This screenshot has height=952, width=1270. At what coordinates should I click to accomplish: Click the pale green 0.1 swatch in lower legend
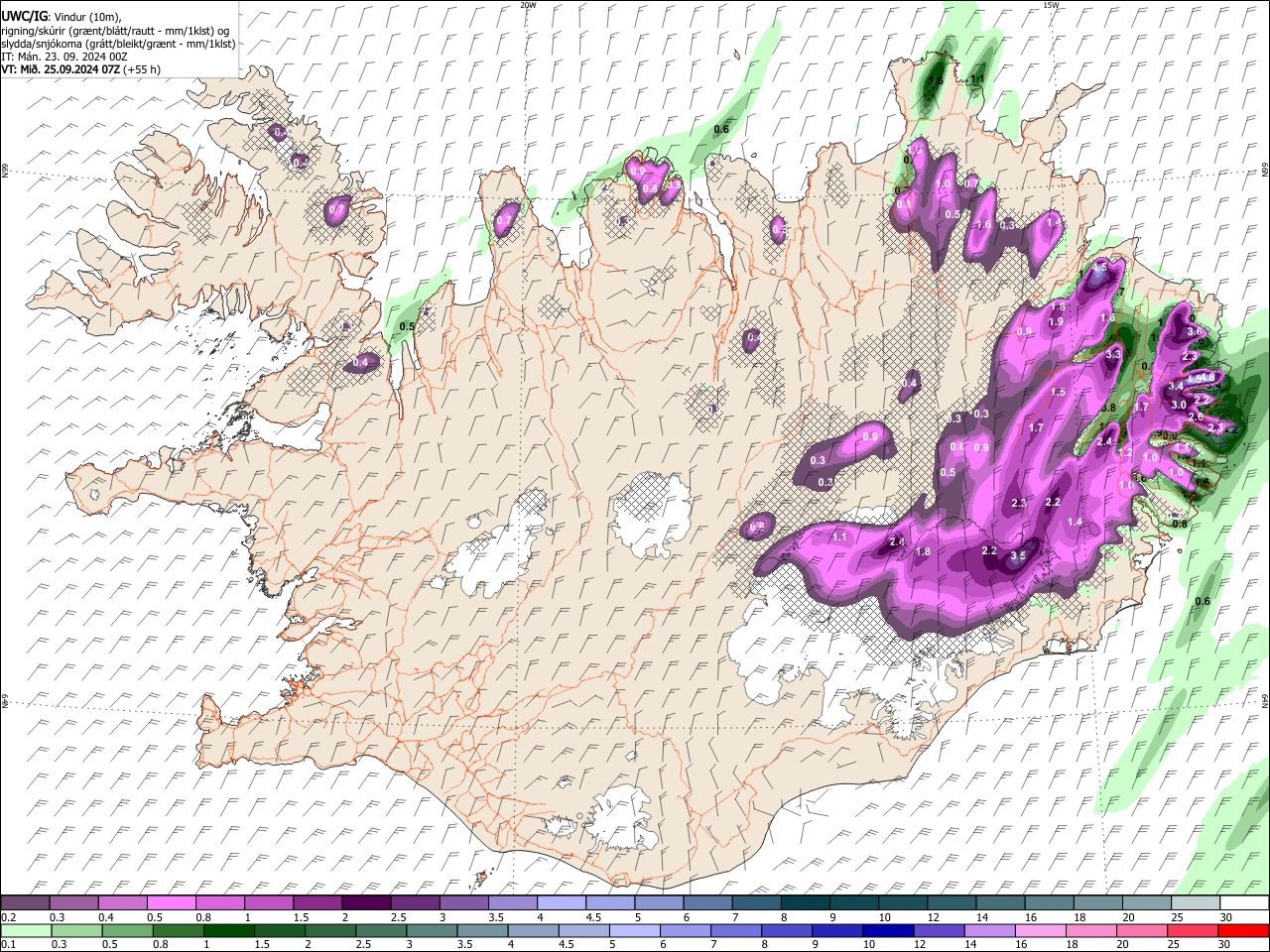click(x=26, y=930)
